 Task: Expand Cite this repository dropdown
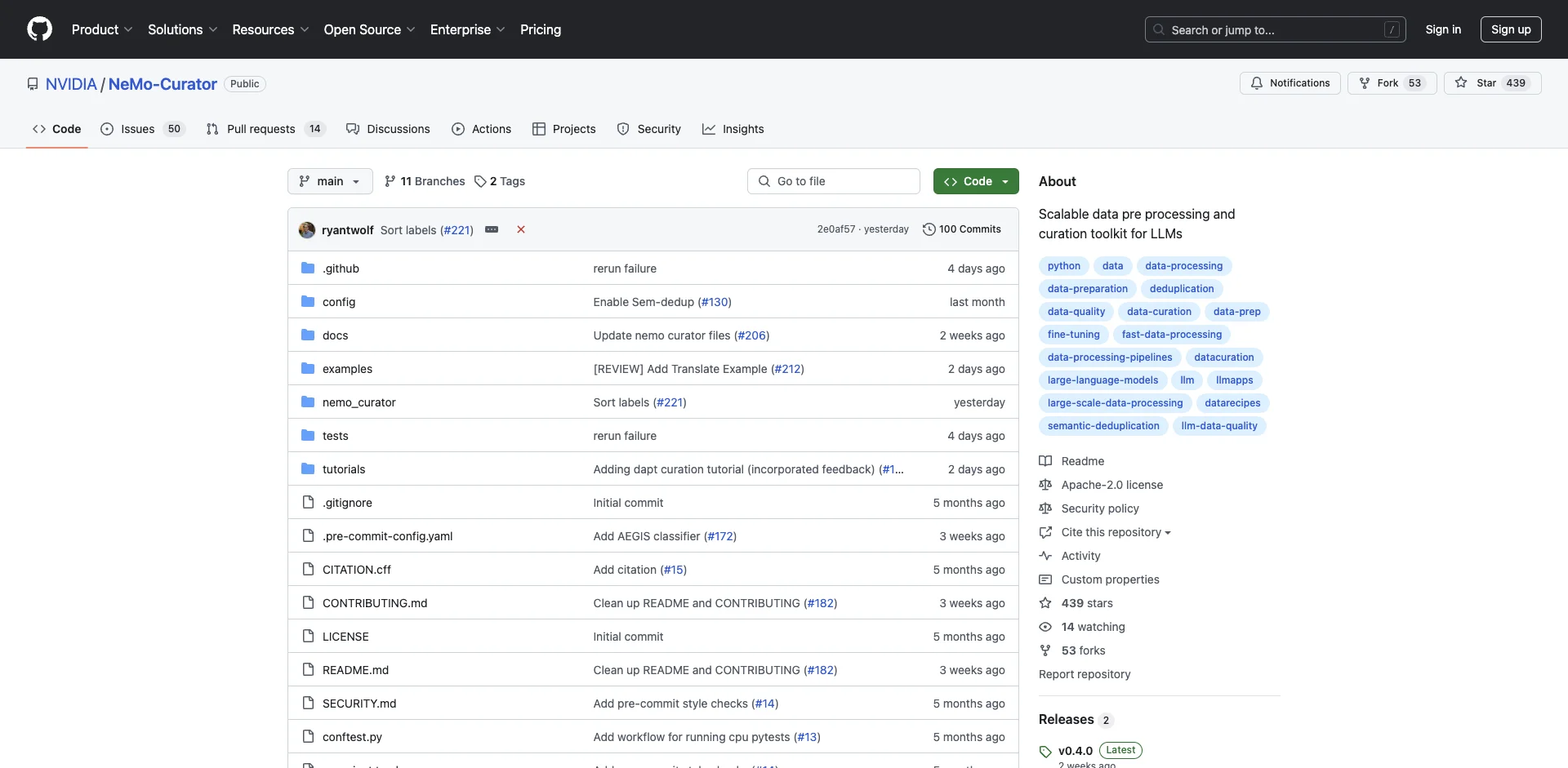point(1116,532)
